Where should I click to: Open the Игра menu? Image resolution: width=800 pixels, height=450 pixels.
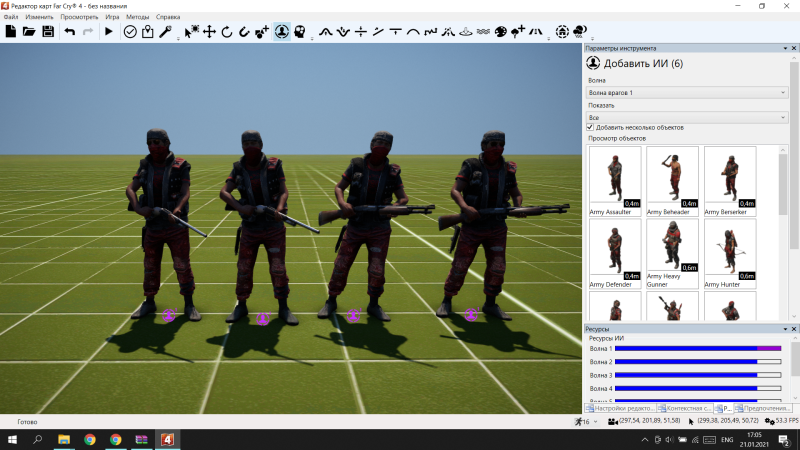point(112,17)
